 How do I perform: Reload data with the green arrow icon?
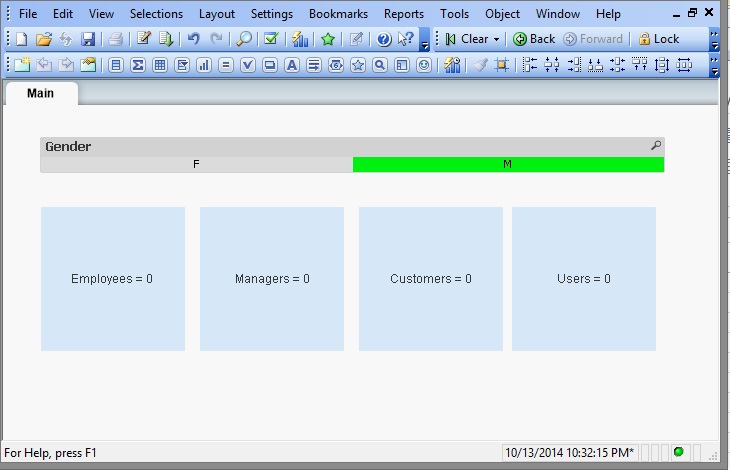click(x=166, y=39)
